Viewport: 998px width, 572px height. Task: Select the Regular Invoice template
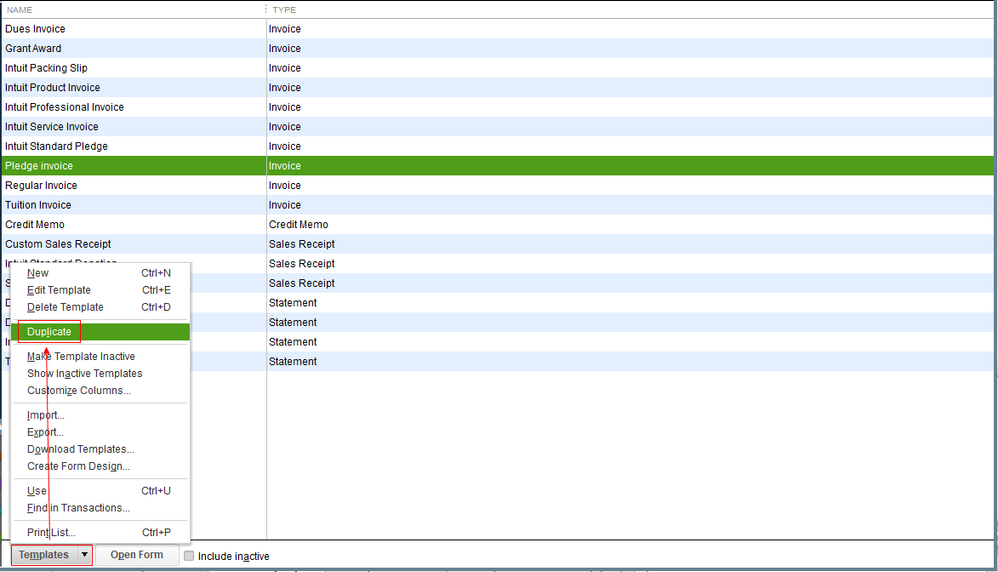pos(41,186)
